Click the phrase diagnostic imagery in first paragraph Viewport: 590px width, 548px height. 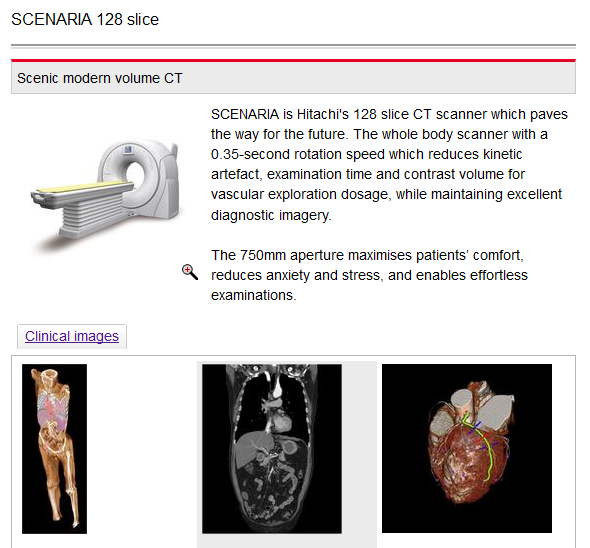[271, 215]
